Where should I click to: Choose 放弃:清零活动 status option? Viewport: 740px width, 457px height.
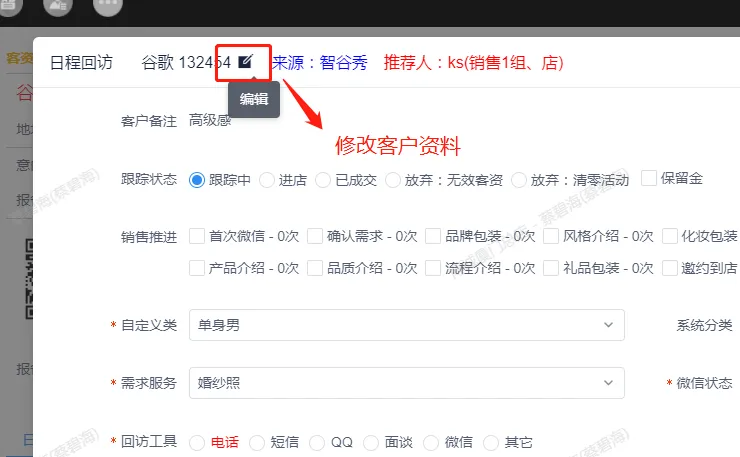click(x=519, y=180)
